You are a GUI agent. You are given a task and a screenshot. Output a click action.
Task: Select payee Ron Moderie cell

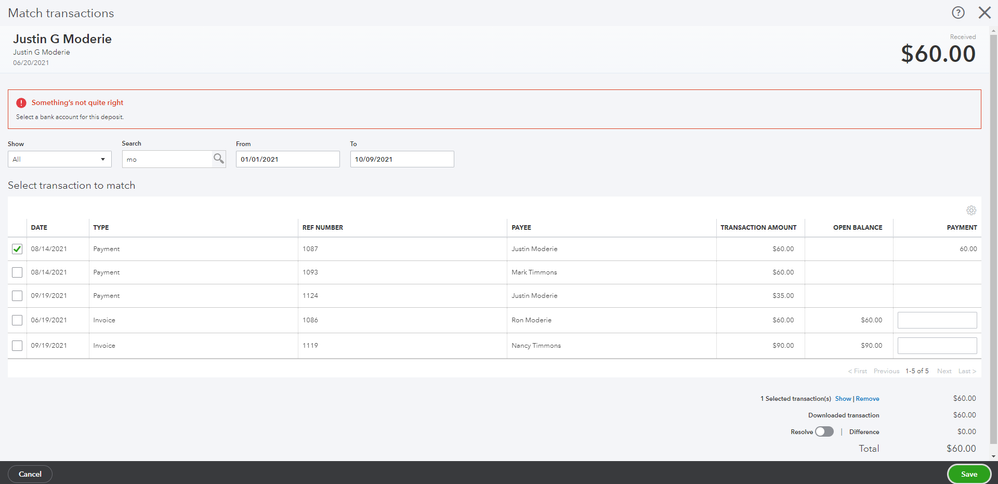tap(531, 320)
